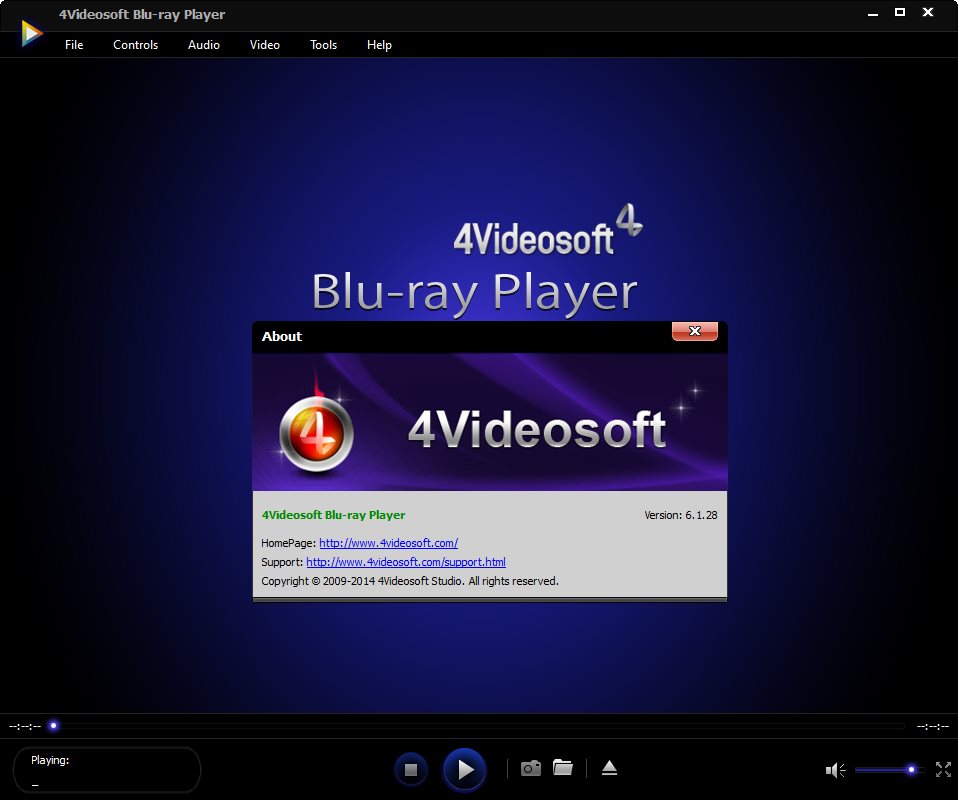Screen dimensions: 958x800
Task: Click the About dialog title
Action: click(x=282, y=336)
